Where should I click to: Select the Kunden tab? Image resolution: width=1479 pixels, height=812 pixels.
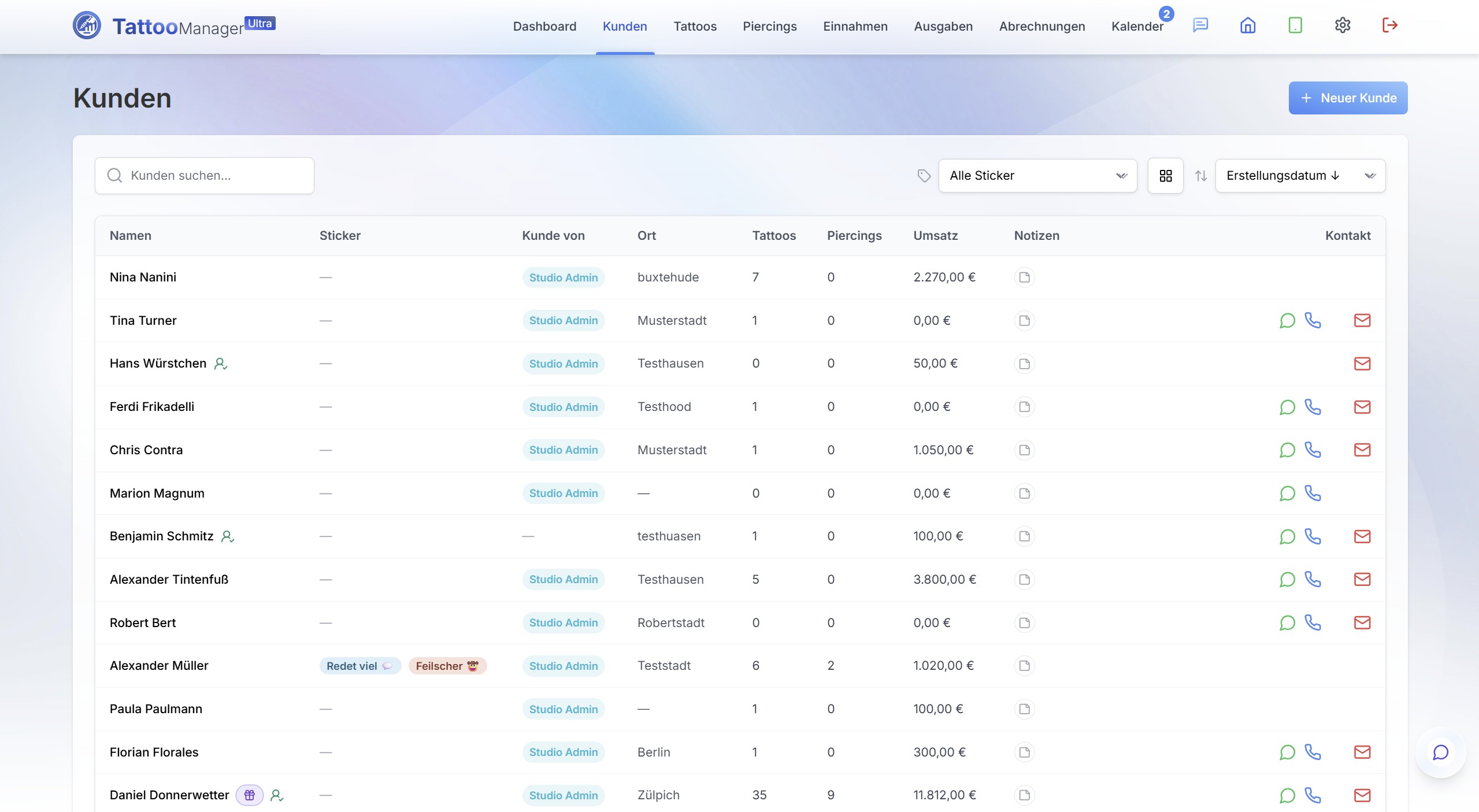pyautogui.click(x=625, y=27)
